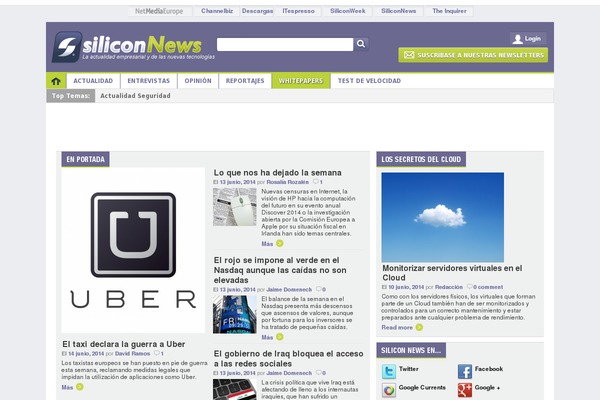Screen dimensions: 600x400
Task: Open the Descargas network link
Action: tap(257, 11)
